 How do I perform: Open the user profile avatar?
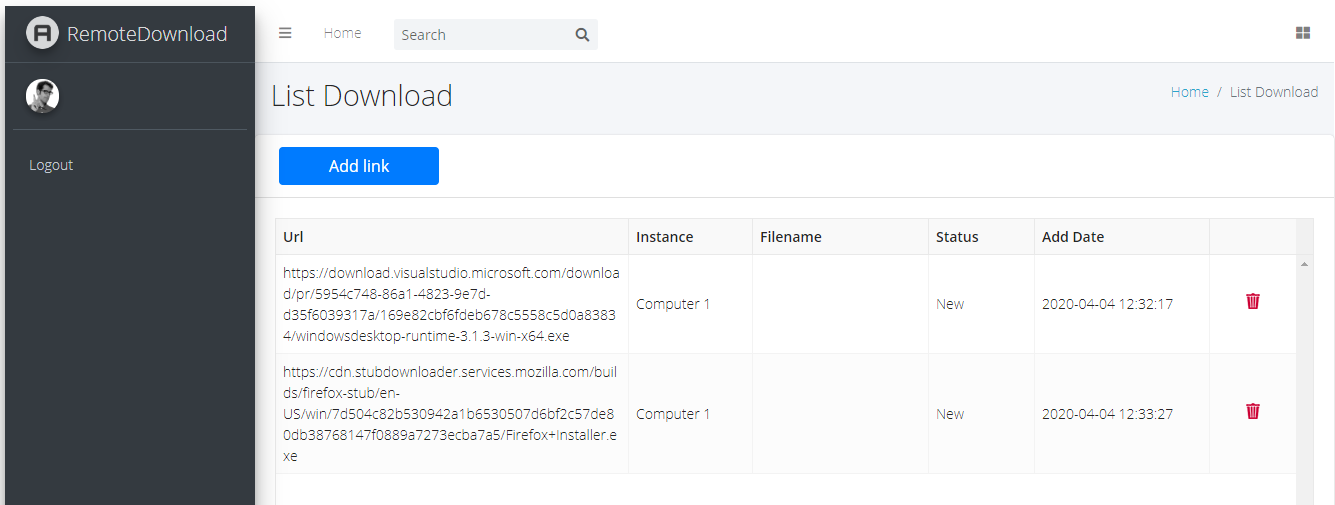pyautogui.click(x=42, y=96)
